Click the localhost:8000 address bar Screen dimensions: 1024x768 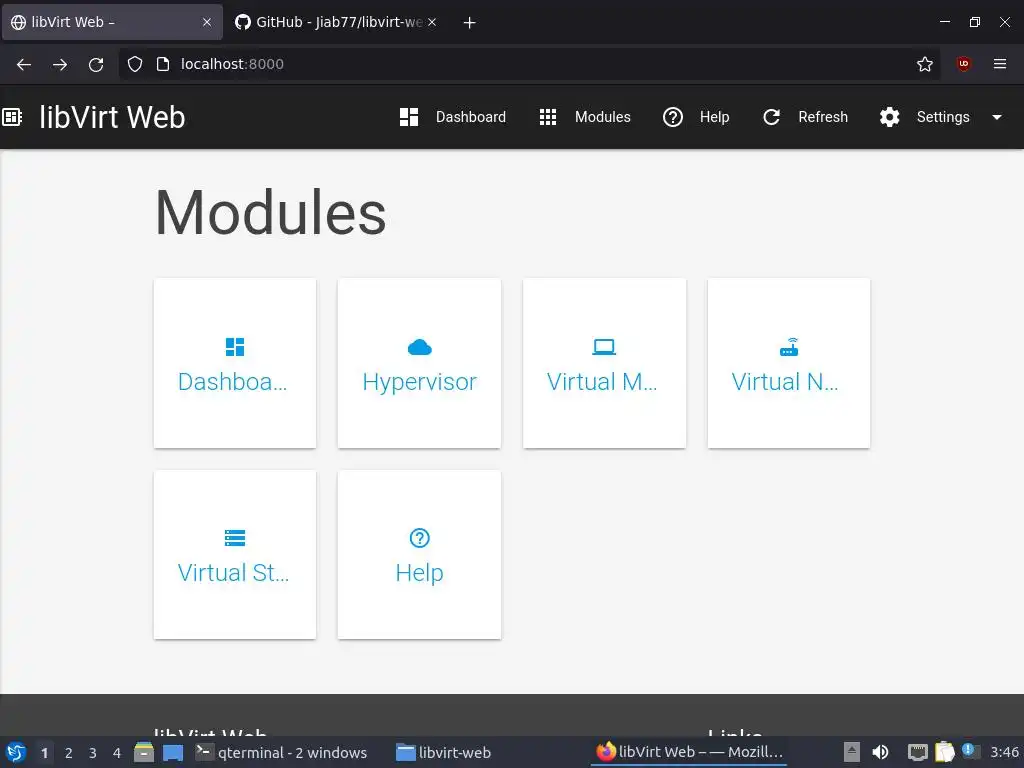click(529, 64)
